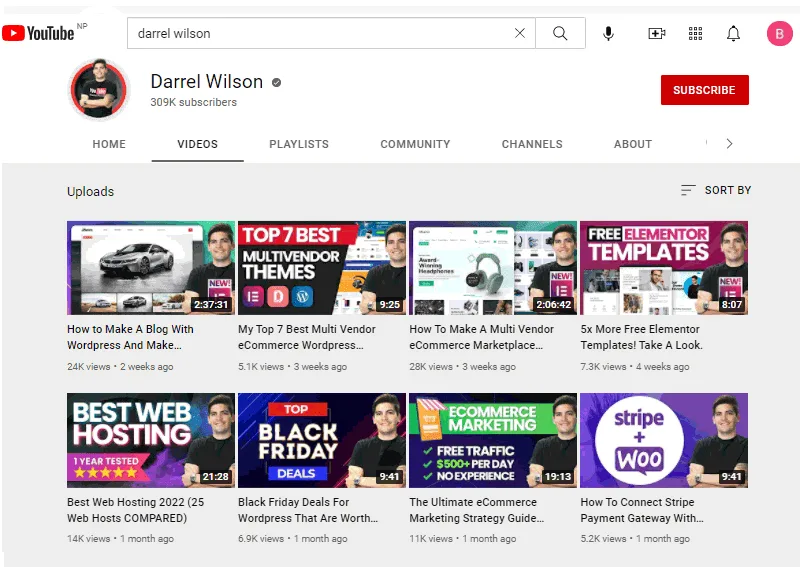This screenshot has width=800, height=567.
Task: Click title Best Web Hosting 2022
Action: (x=135, y=510)
